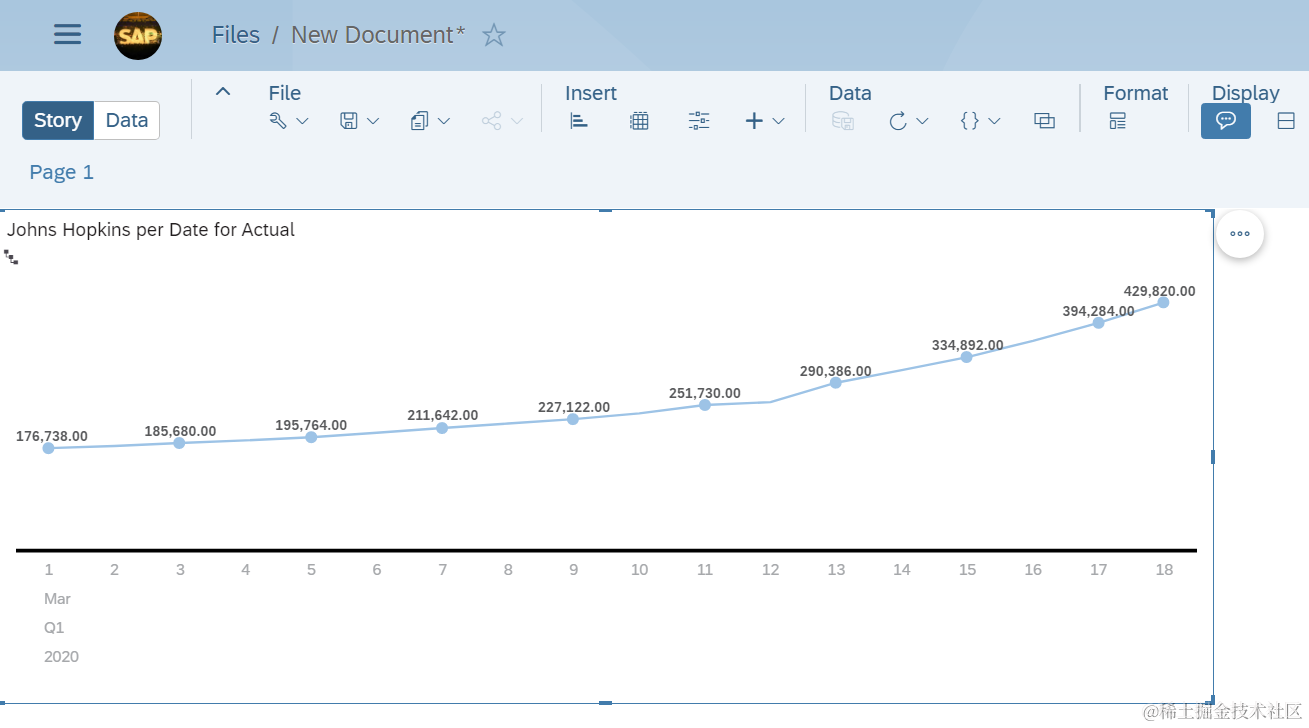
Task: Click the Mar axis label
Action: pyautogui.click(x=57, y=599)
